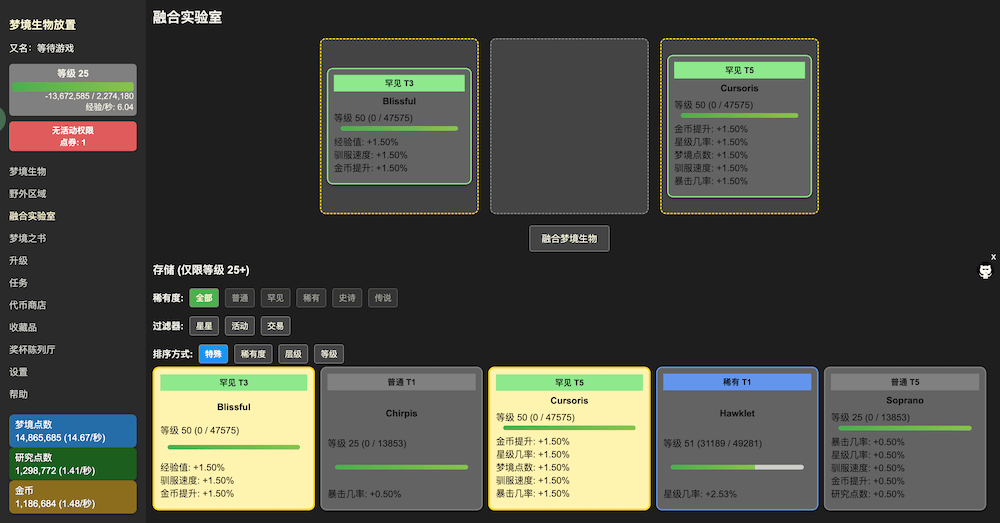Click the cat mascot icon on the right edge

[984, 272]
